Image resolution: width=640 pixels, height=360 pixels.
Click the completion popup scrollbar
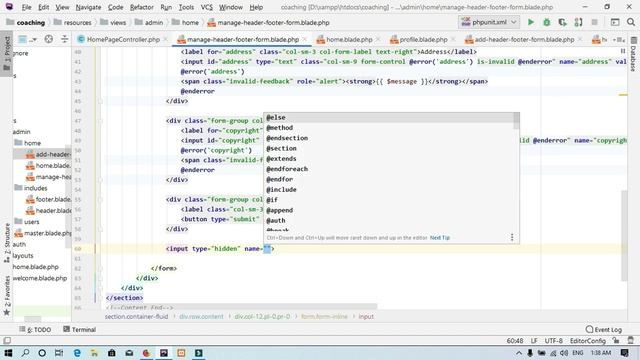(516, 121)
